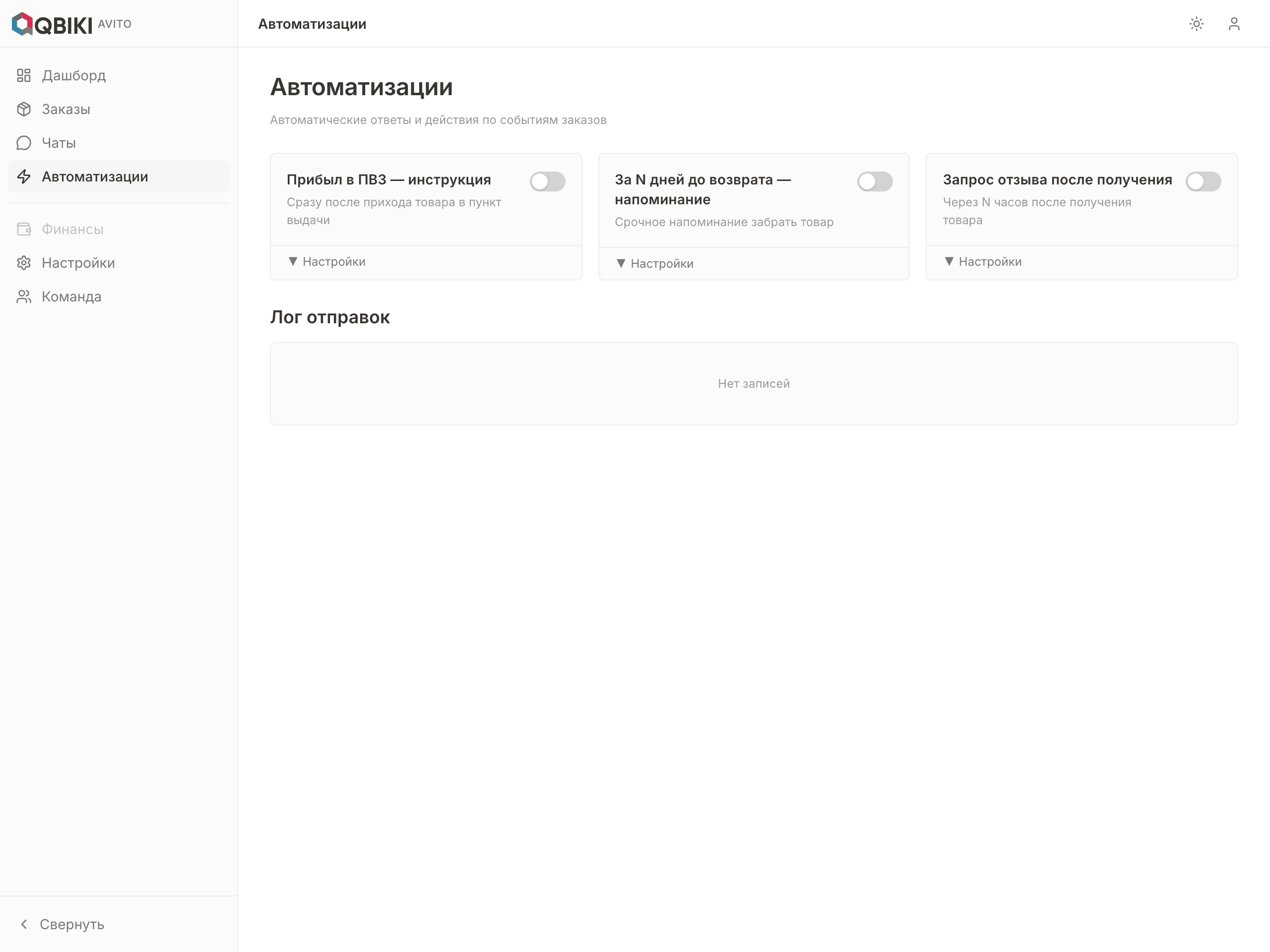Click 'Через N часов после получения' description
Image resolution: width=1270 pixels, height=952 pixels.
tap(1037, 211)
